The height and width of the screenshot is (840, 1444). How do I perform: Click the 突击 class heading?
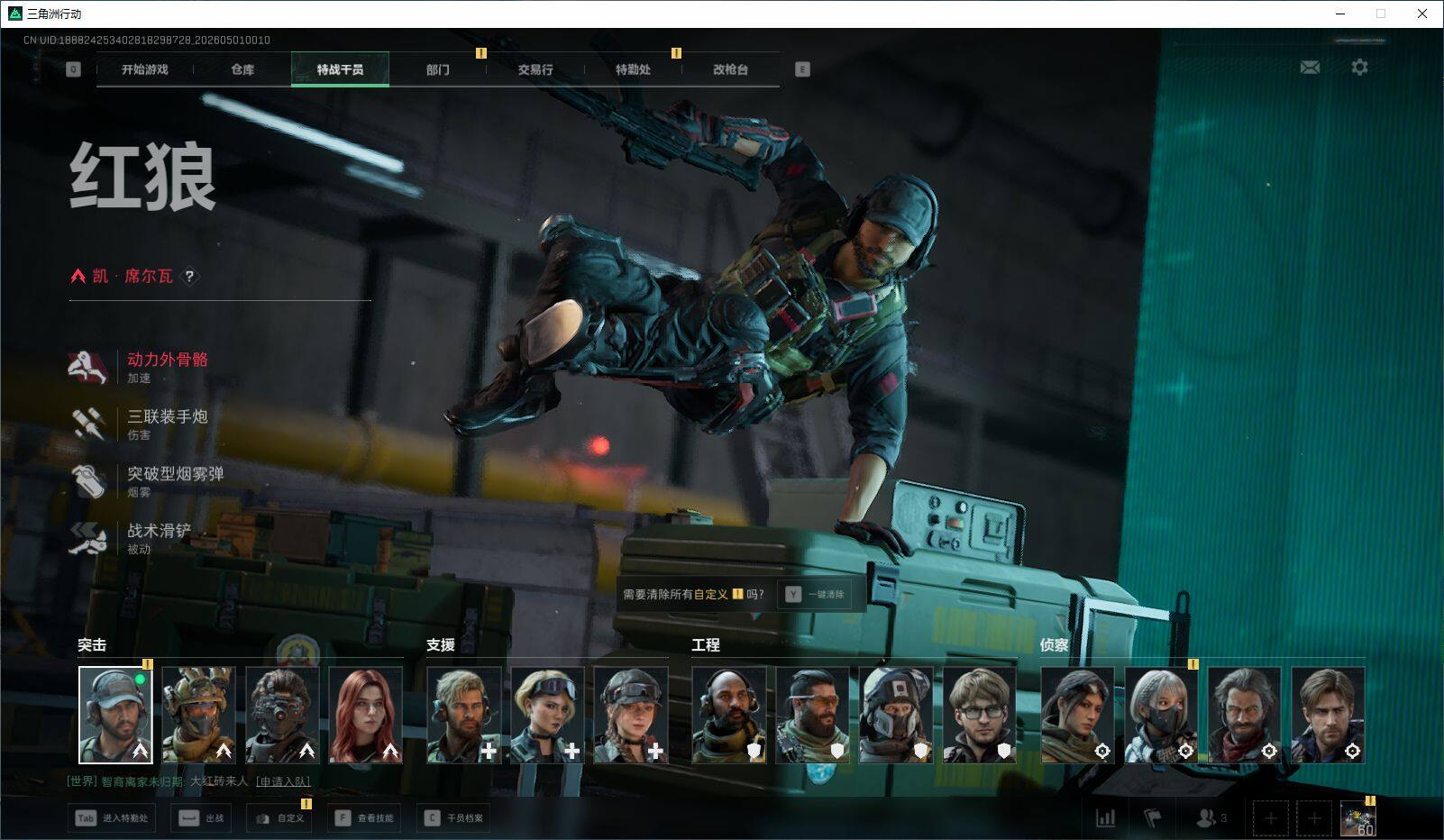[x=92, y=645]
